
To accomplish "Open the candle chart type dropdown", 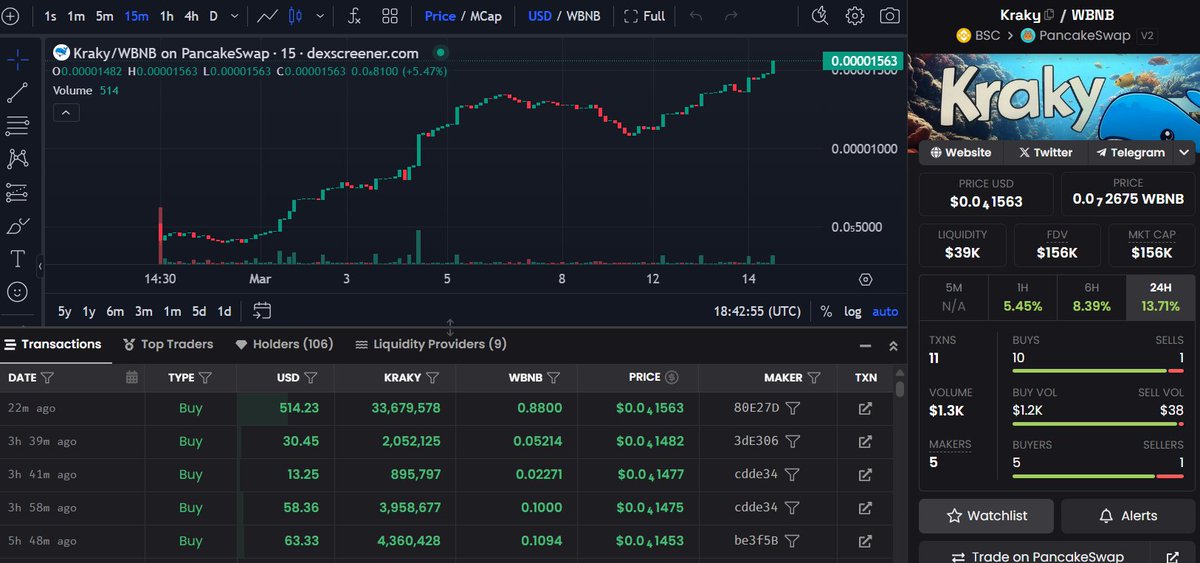I will pos(320,16).
